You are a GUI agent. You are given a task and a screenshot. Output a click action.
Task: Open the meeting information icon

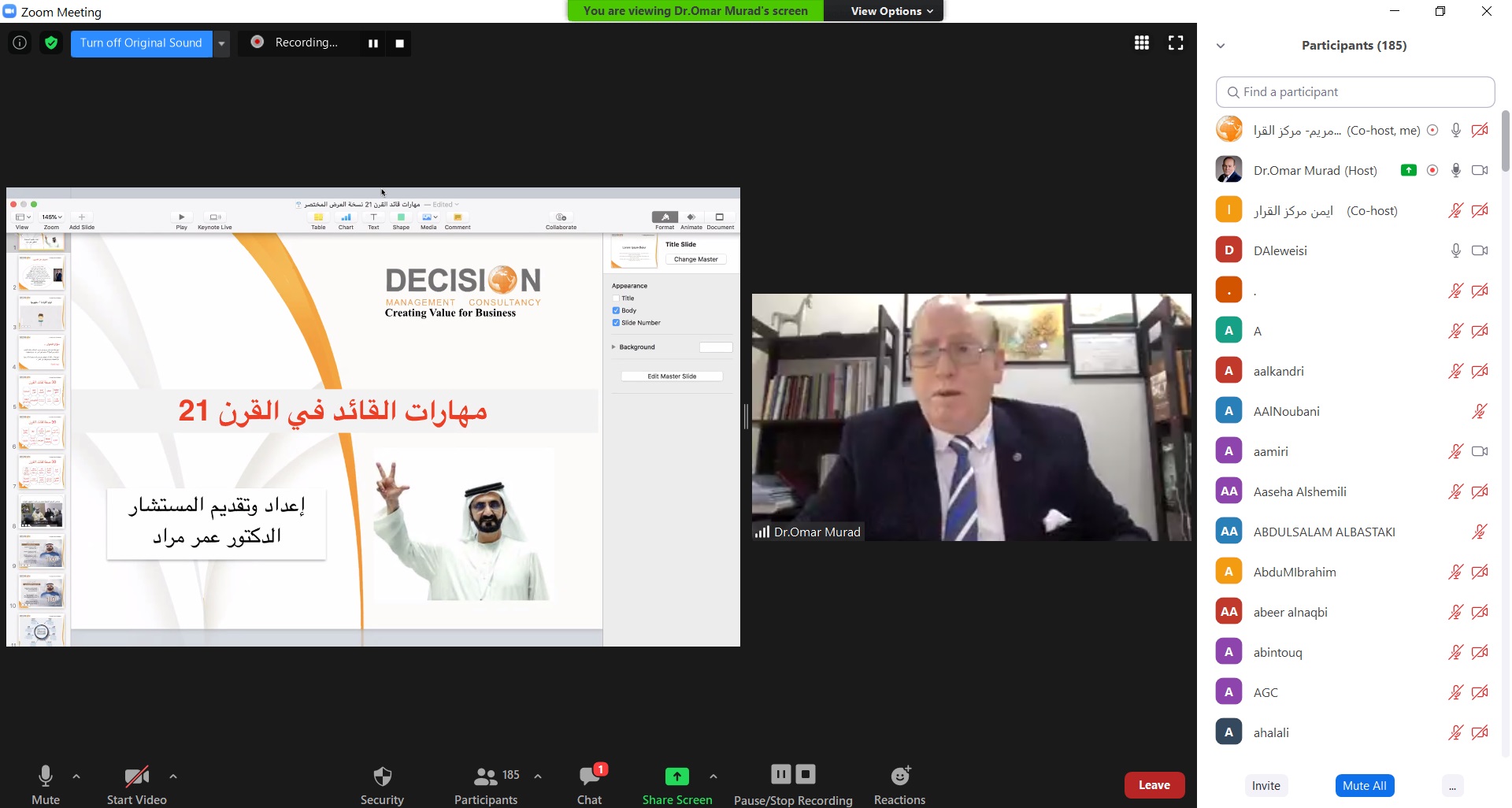[20, 43]
